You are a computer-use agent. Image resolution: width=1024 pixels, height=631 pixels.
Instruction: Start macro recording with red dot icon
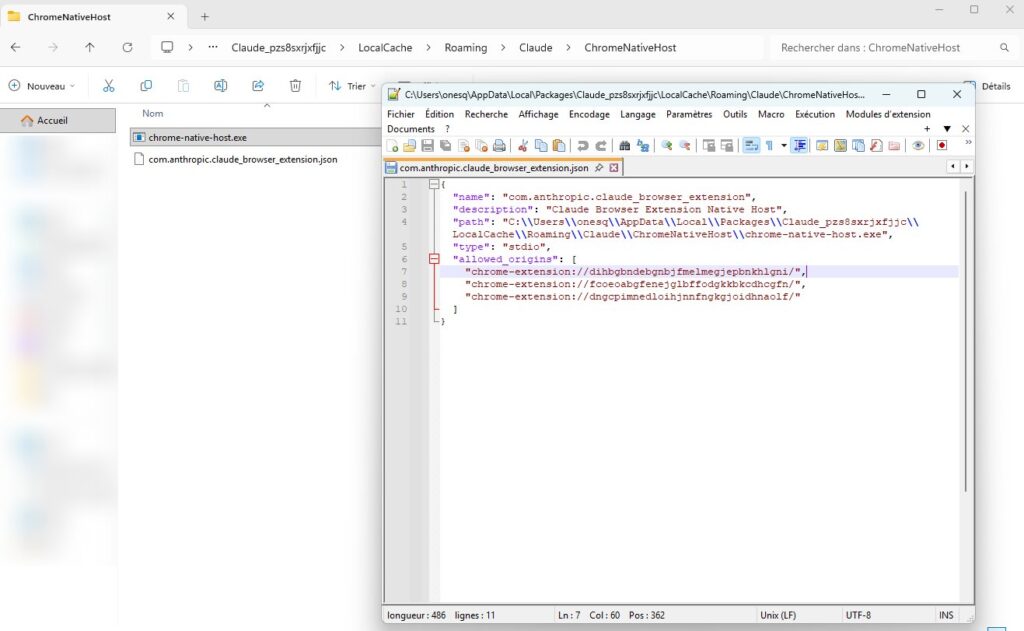[942, 146]
